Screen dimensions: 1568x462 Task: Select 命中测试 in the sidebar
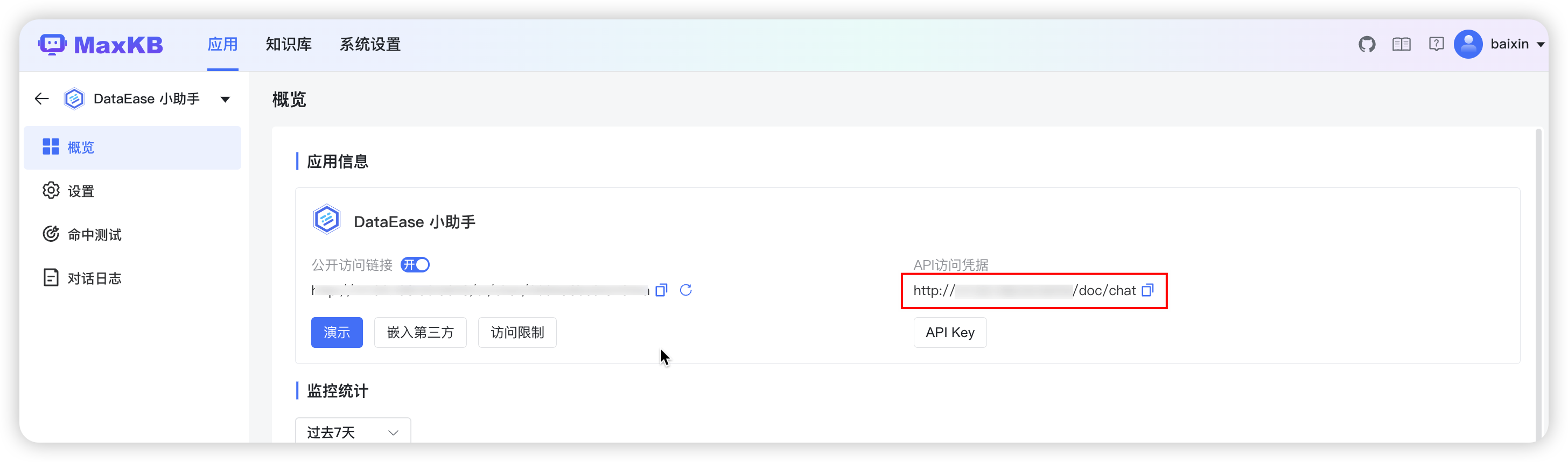[94, 235]
